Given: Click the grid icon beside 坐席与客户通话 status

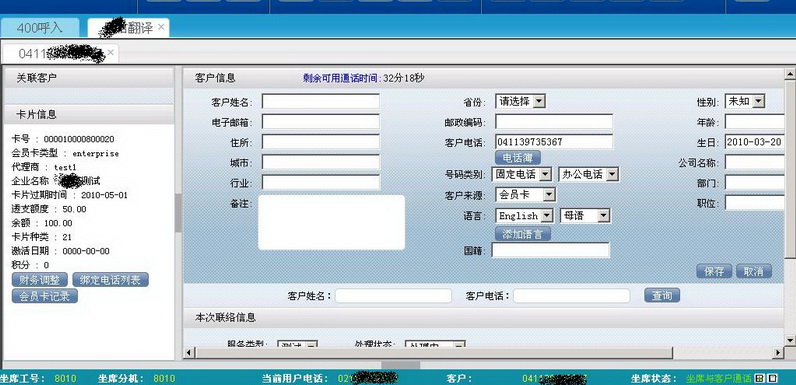Looking at the screenshot, I should click(759, 378).
